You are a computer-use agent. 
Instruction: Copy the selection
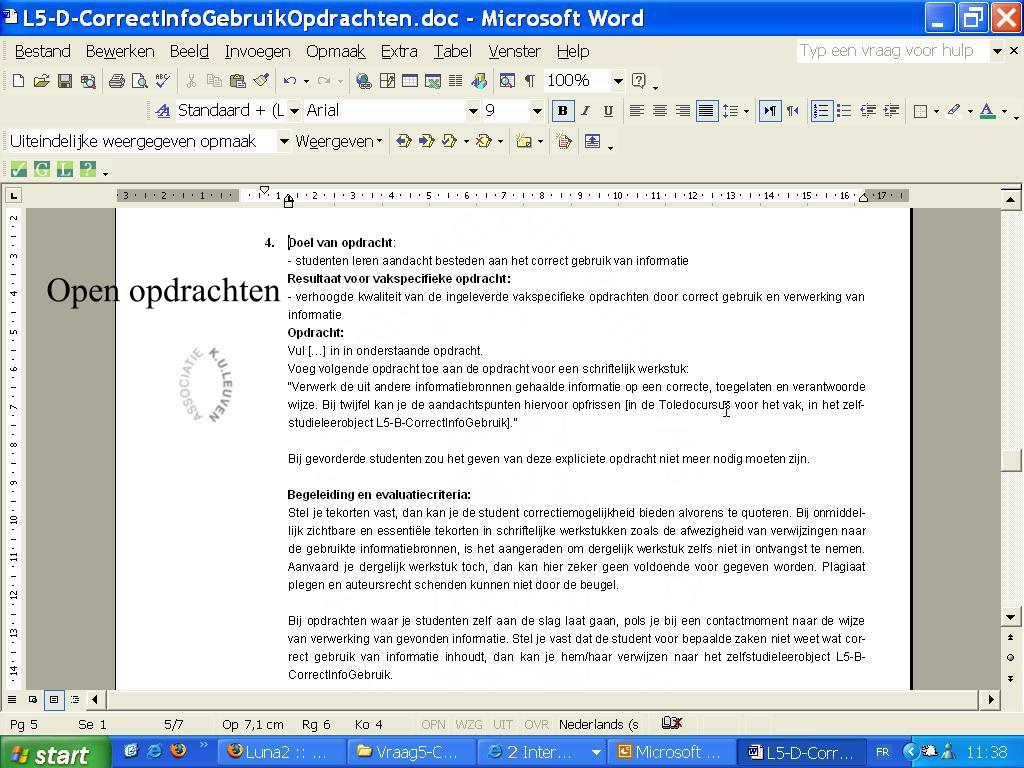[x=214, y=81]
